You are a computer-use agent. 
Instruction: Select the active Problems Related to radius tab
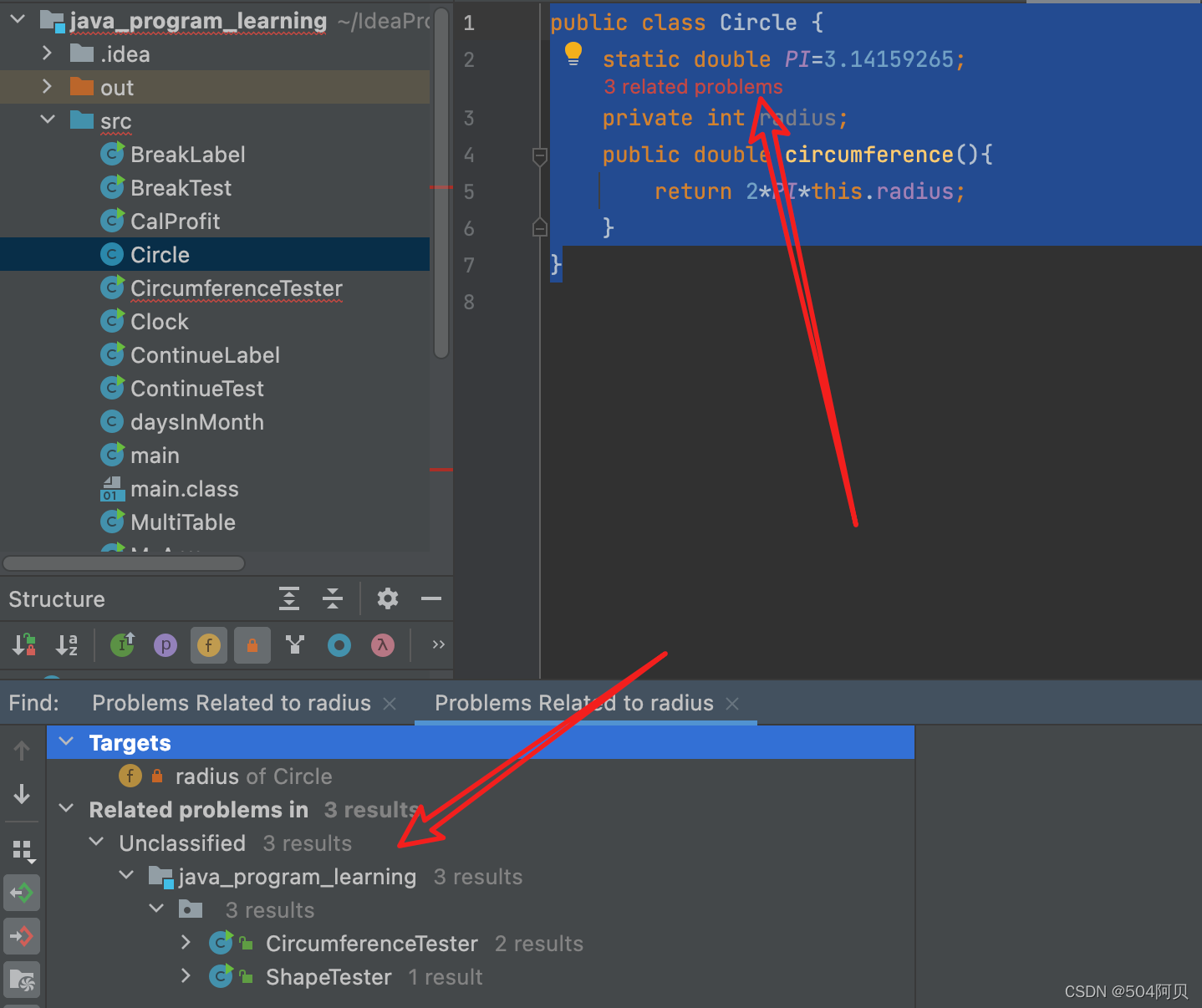click(x=574, y=703)
